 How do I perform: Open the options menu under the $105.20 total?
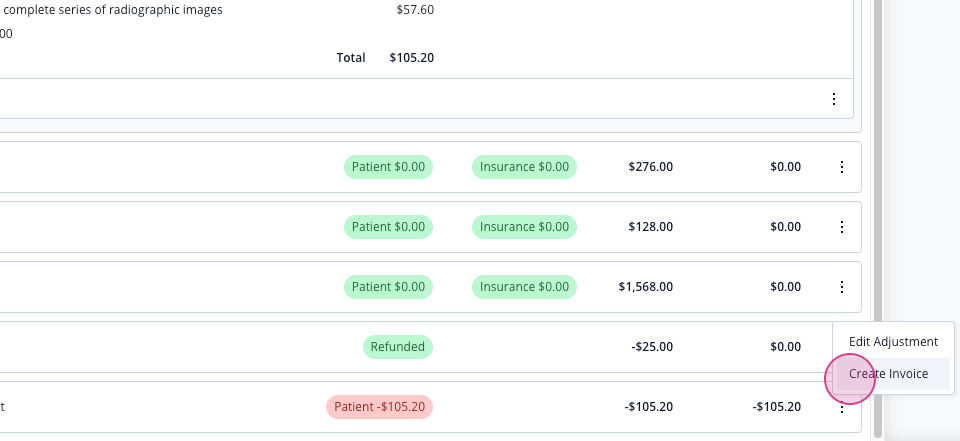tap(834, 99)
